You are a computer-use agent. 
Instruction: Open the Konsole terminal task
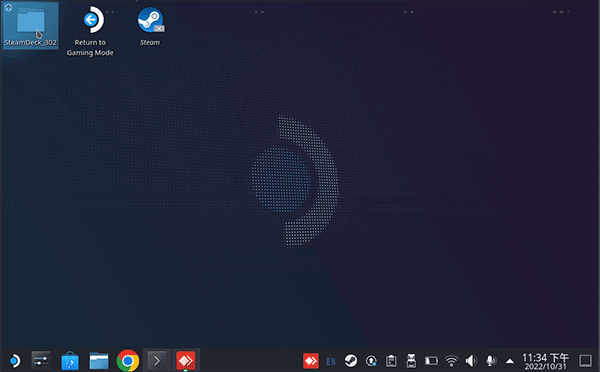tap(157, 361)
